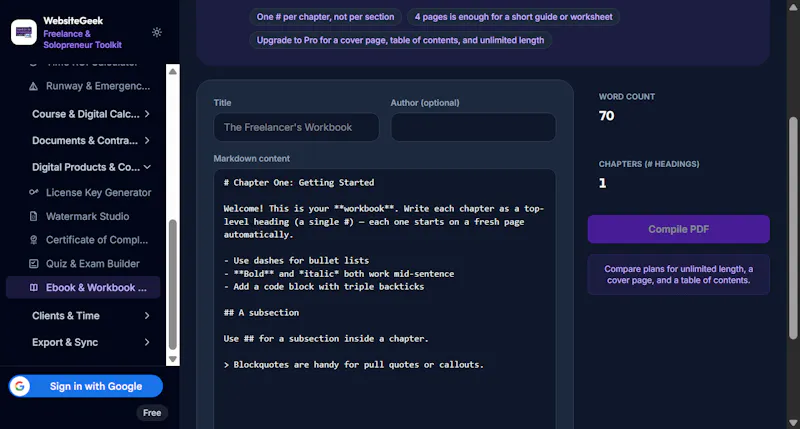Expand Export & Sync section
This screenshot has height=429, width=800.
pyautogui.click(x=90, y=342)
